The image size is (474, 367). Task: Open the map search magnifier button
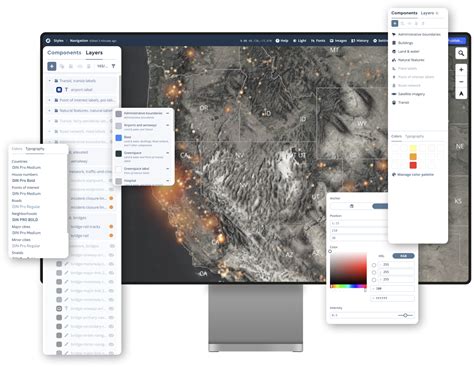(461, 53)
